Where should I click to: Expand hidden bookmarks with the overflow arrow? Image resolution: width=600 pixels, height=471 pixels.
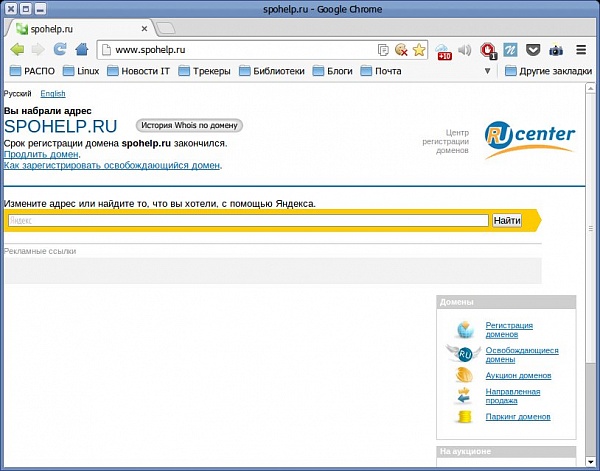(x=488, y=71)
